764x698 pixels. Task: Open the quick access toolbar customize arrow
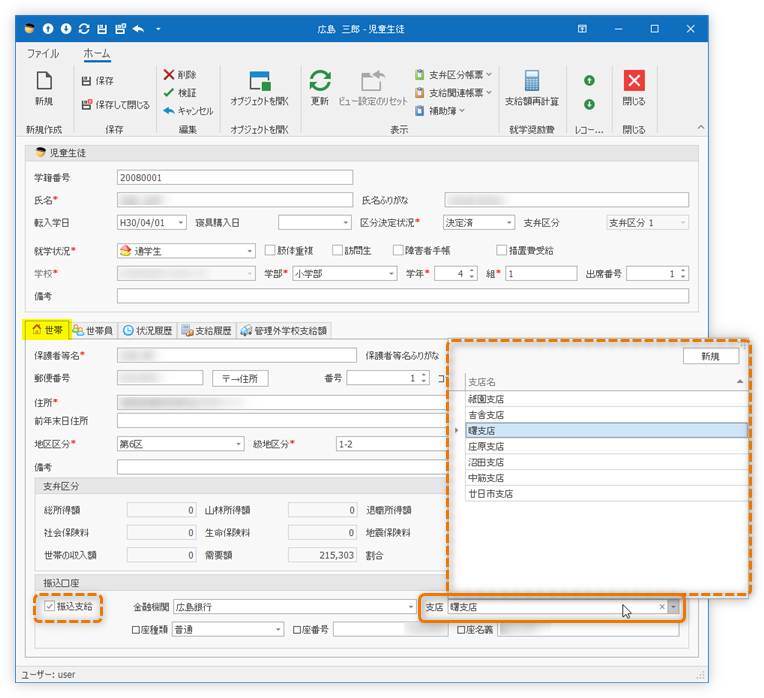pyautogui.click(x=158, y=29)
